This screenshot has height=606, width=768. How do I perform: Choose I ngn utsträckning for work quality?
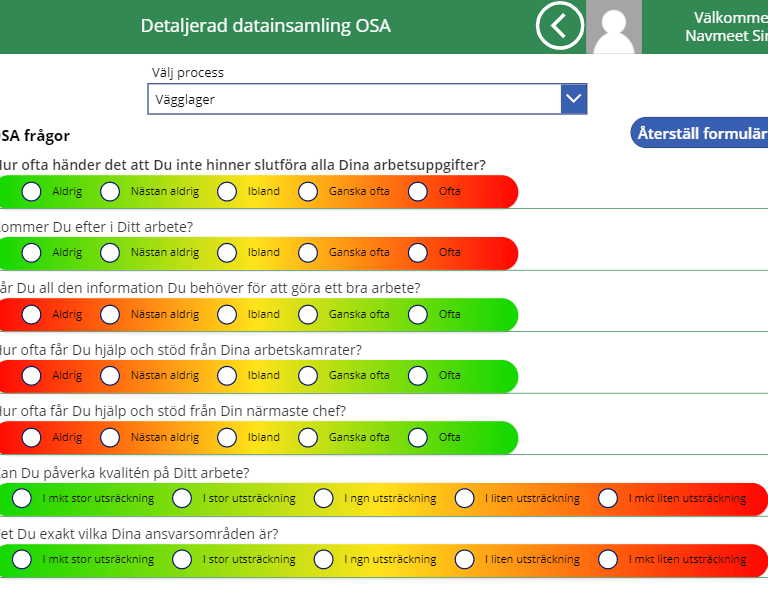324,498
